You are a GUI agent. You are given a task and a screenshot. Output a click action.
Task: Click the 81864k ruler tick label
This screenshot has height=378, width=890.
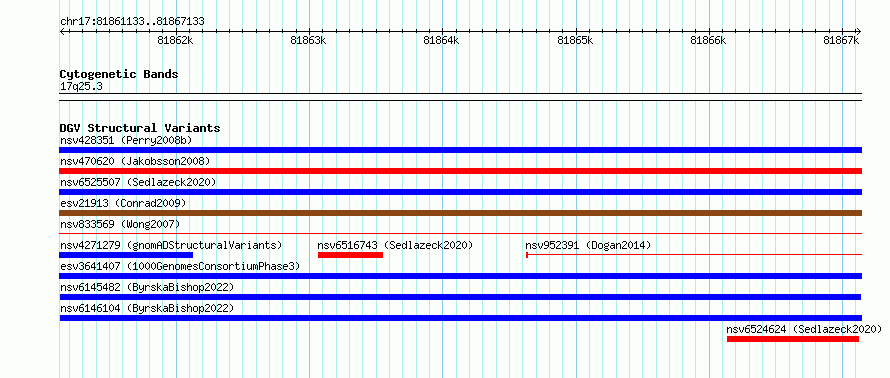click(x=442, y=40)
